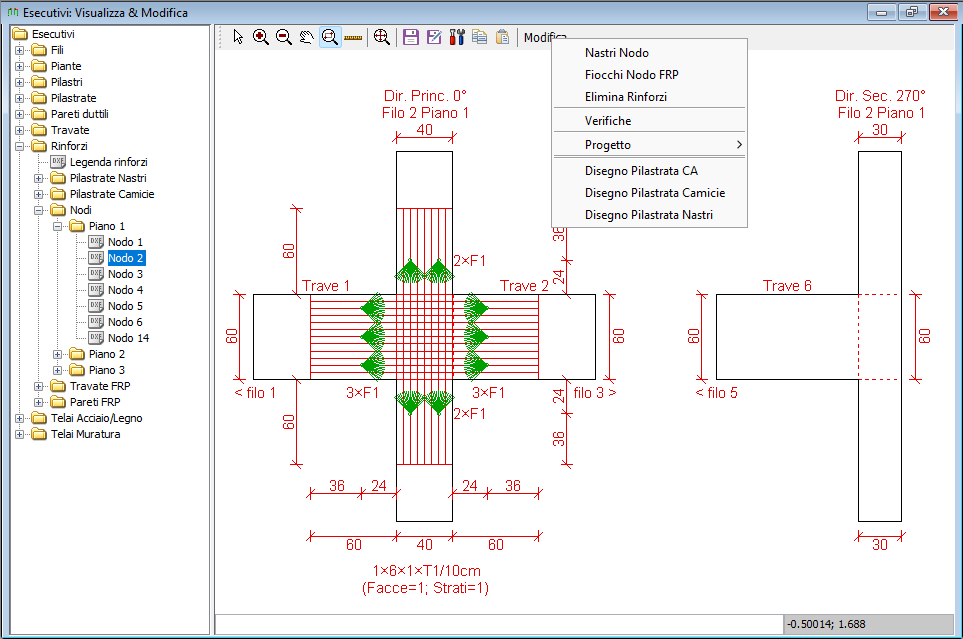Click the coordinates readout in status bar
Viewport: 963px width, 639px height.
coord(868,624)
